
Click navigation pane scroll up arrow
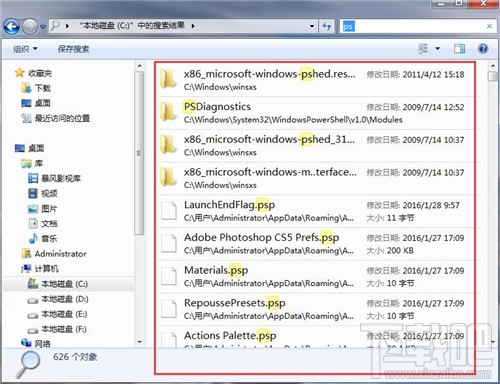[x=140, y=66]
